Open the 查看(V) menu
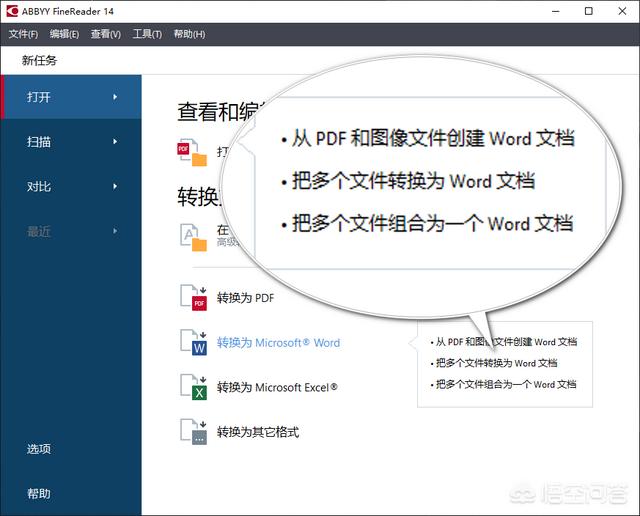 coord(106,34)
